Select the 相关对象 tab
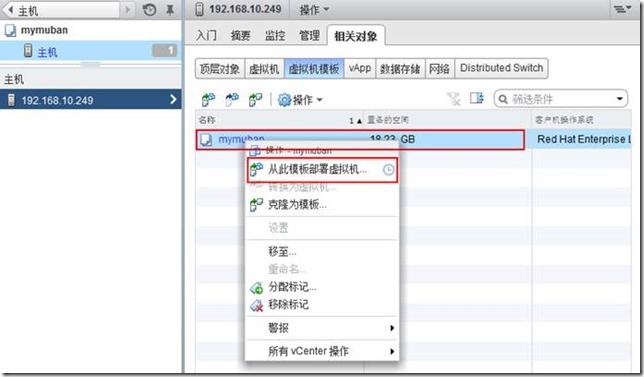The image size is (644, 377). [x=356, y=36]
